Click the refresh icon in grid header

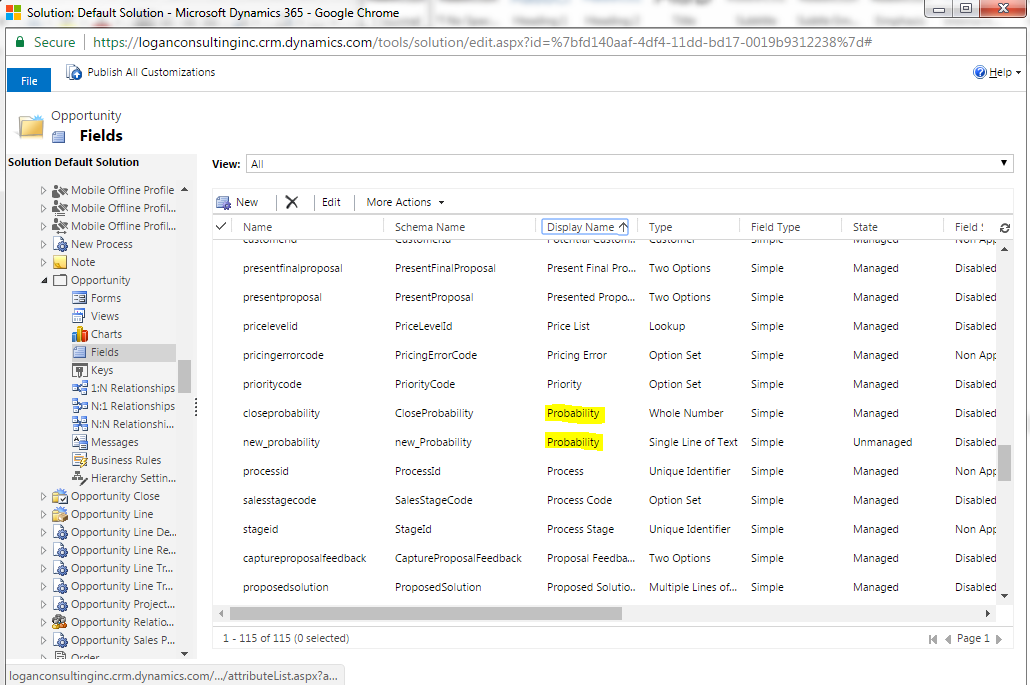tap(1004, 228)
